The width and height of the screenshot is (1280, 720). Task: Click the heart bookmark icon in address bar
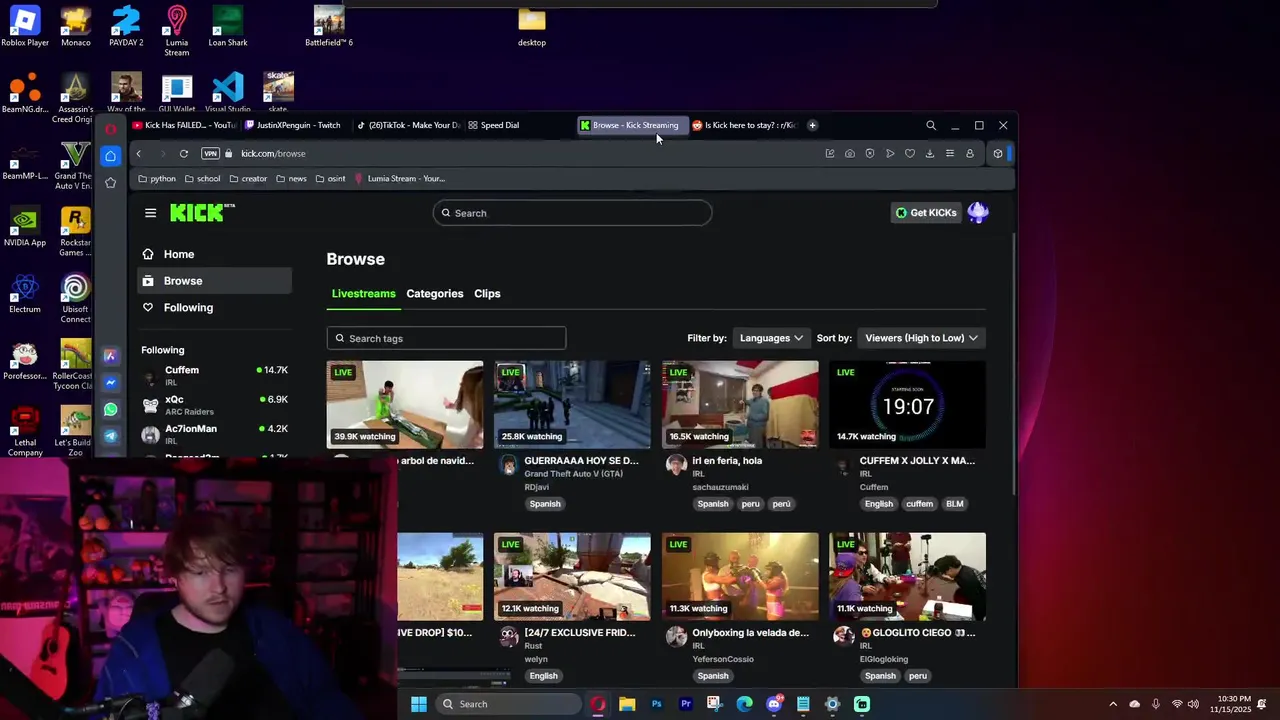point(910,154)
